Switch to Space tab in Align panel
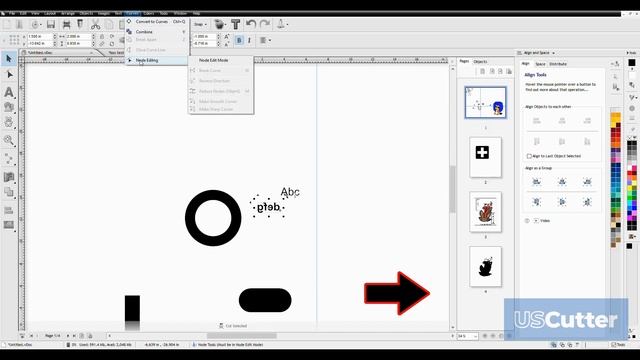Image resolution: width=640 pixels, height=360 pixels. point(540,64)
